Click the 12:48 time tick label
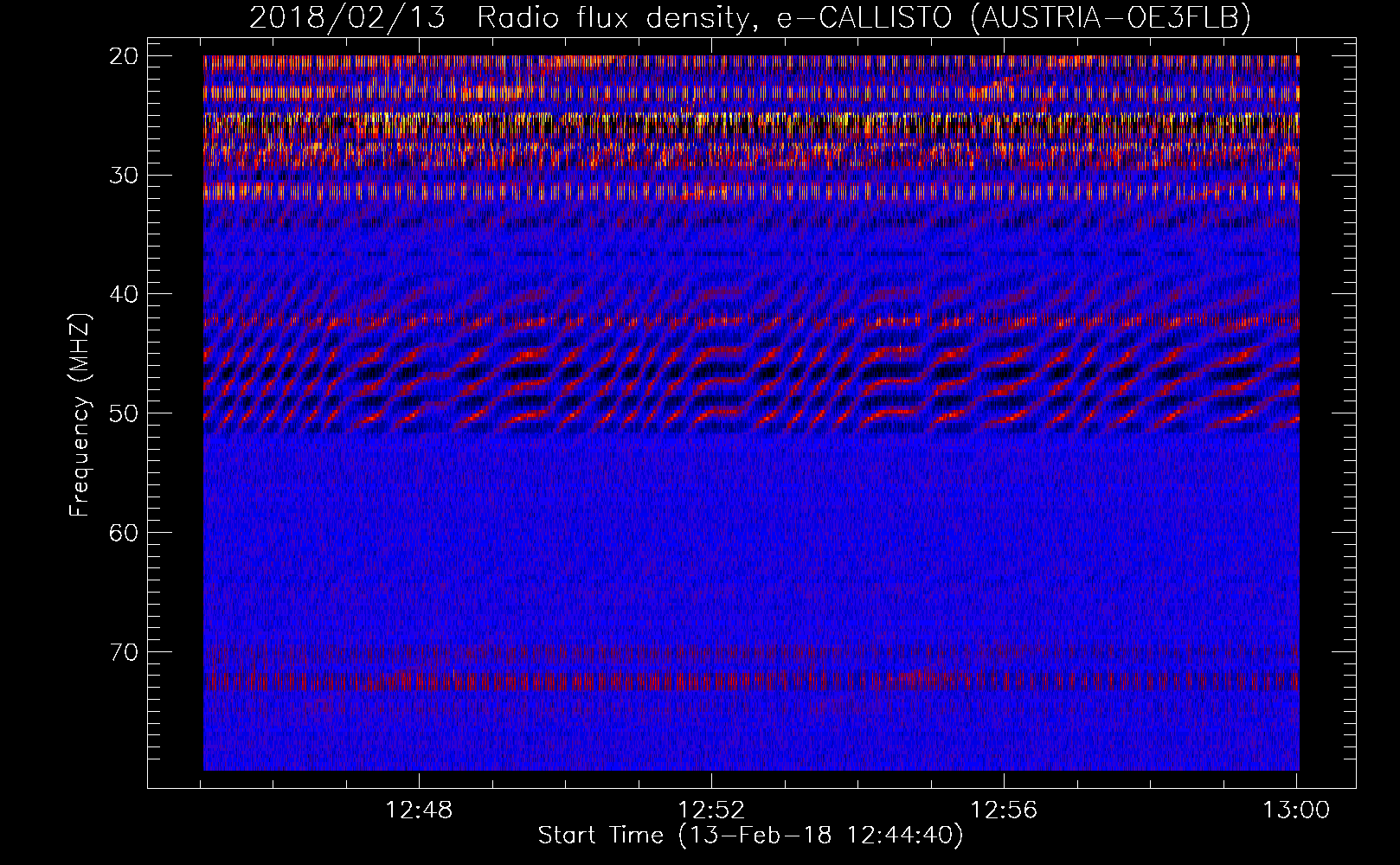Screen dimensions: 1400x865 (419, 811)
